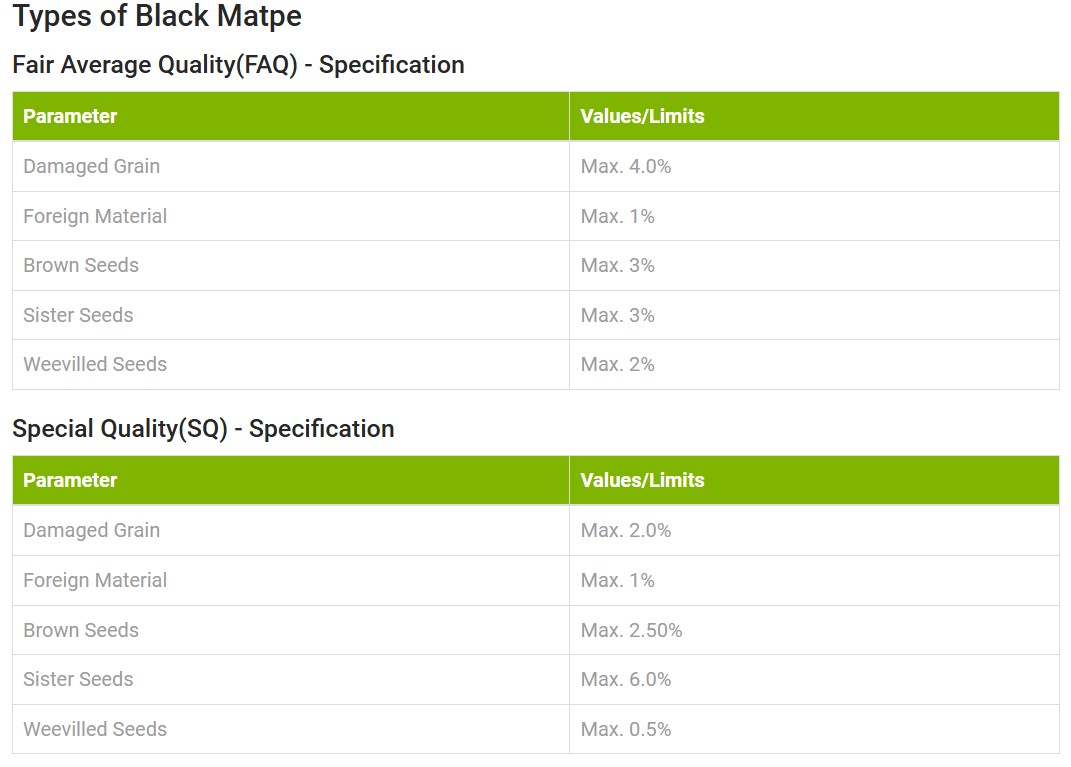Select the 'Max. 4.0%' damaged grain value

[626, 167]
